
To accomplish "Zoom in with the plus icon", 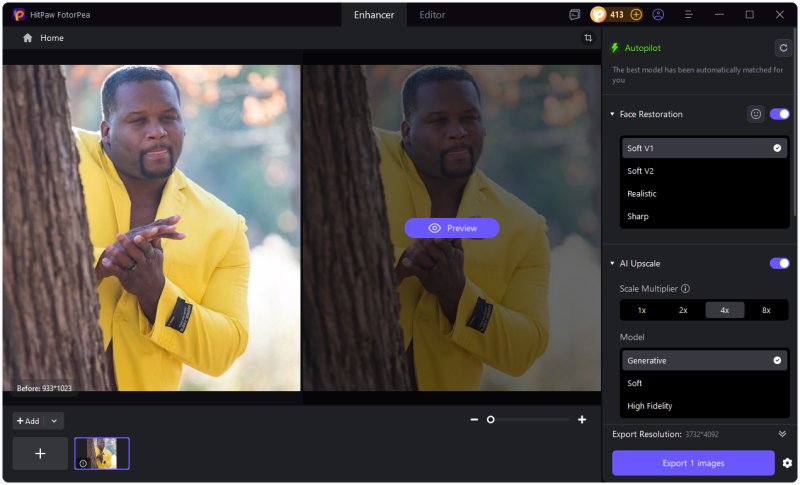I will (x=582, y=420).
